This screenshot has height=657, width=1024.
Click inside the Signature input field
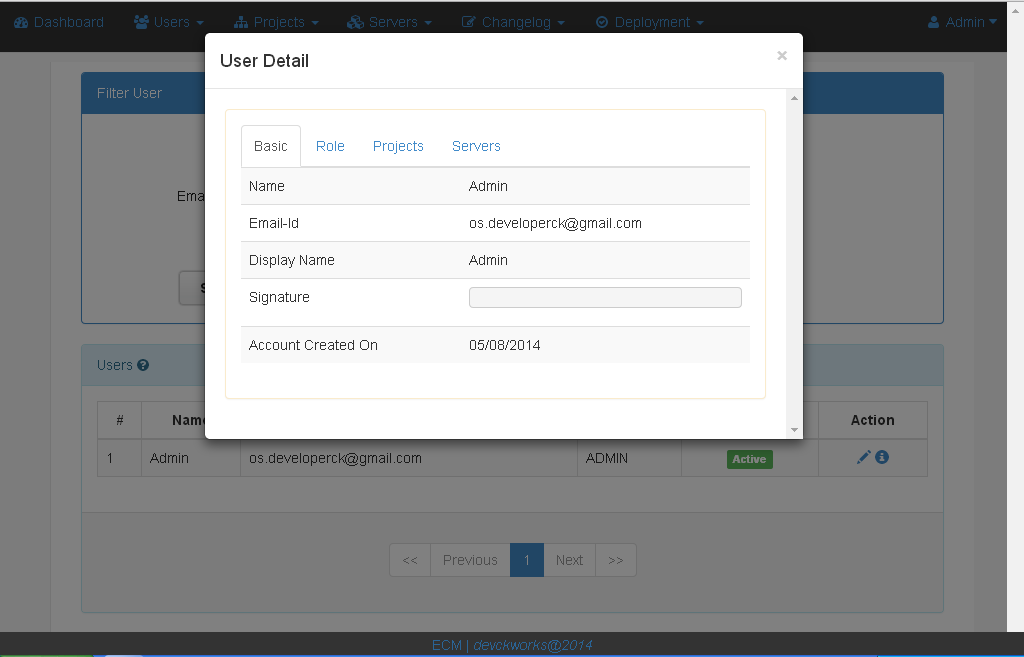point(604,297)
